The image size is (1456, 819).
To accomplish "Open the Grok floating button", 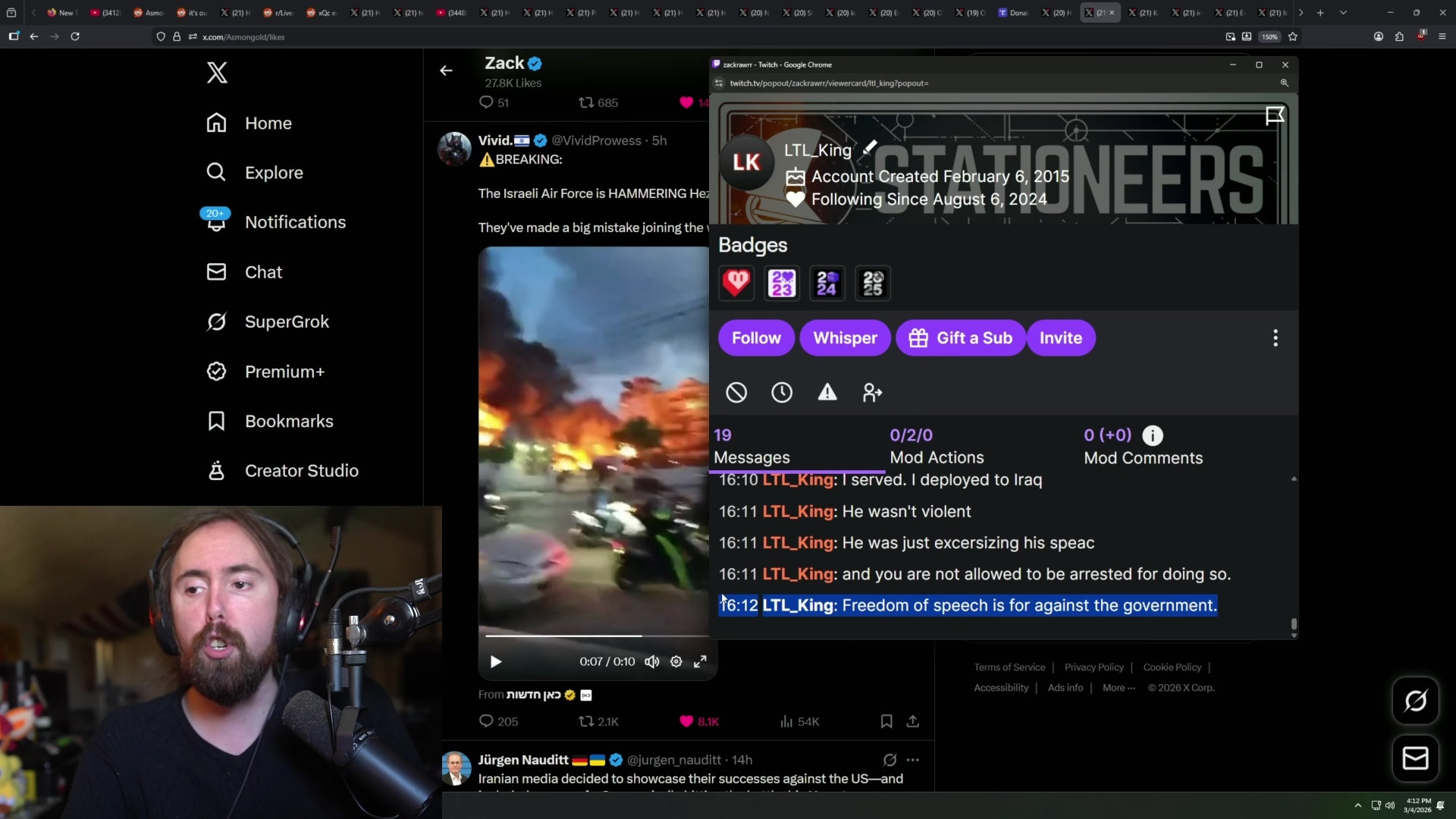I will pyautogui.click(x=1415, y=701).
